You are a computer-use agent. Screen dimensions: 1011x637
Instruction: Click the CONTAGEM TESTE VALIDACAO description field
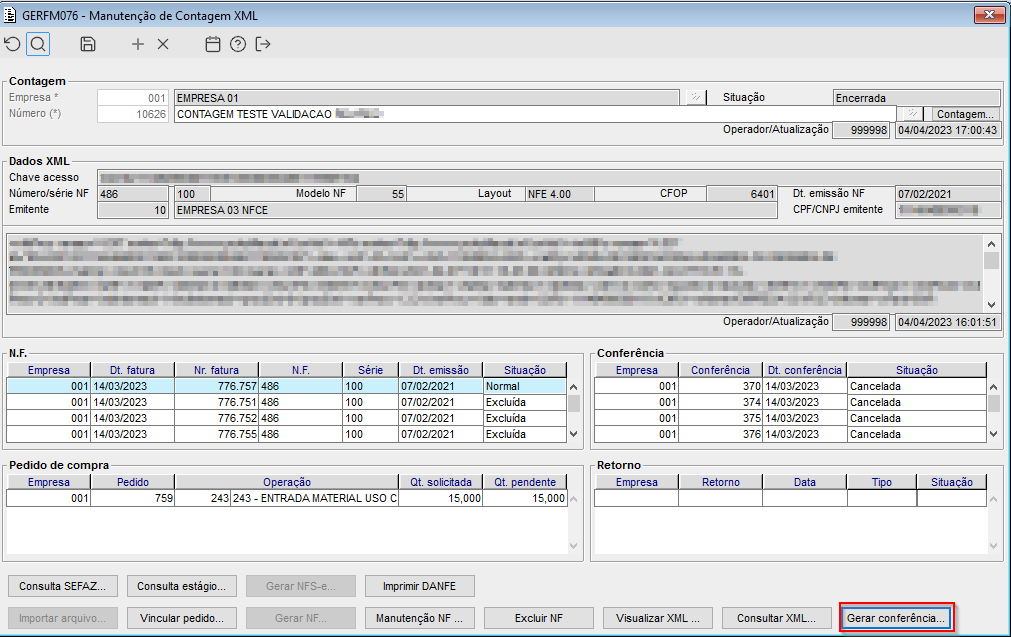(x=535, y=113)
